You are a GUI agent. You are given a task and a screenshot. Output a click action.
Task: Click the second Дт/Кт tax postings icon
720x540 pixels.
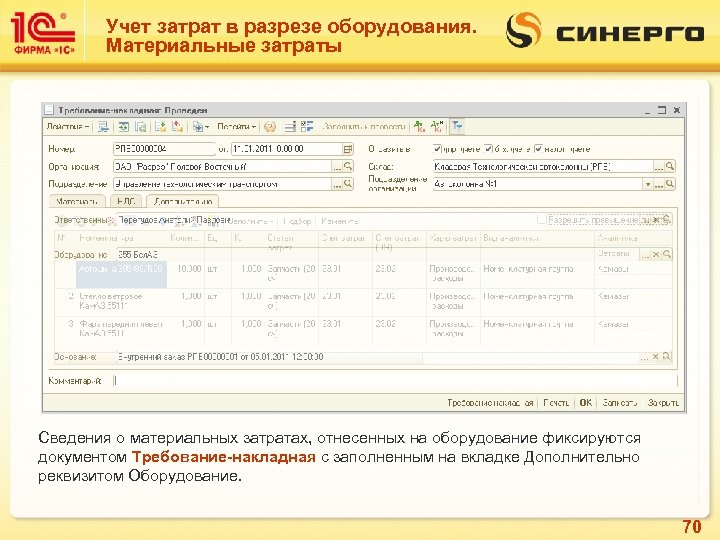(437, 127)
